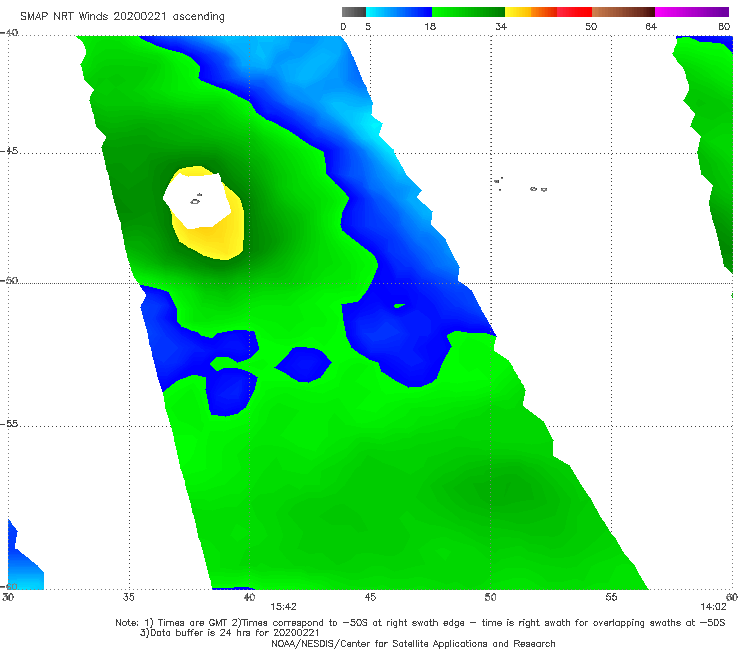This screenshot has width=740, height=650.
Task: Click the white no-data patch with island outline
Action: (196, 201)
